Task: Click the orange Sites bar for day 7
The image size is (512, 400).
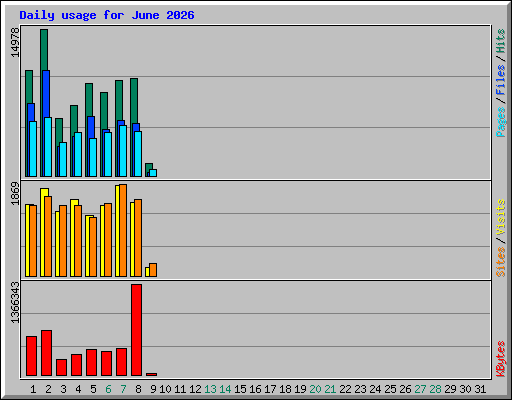Action: click(123, 230)
